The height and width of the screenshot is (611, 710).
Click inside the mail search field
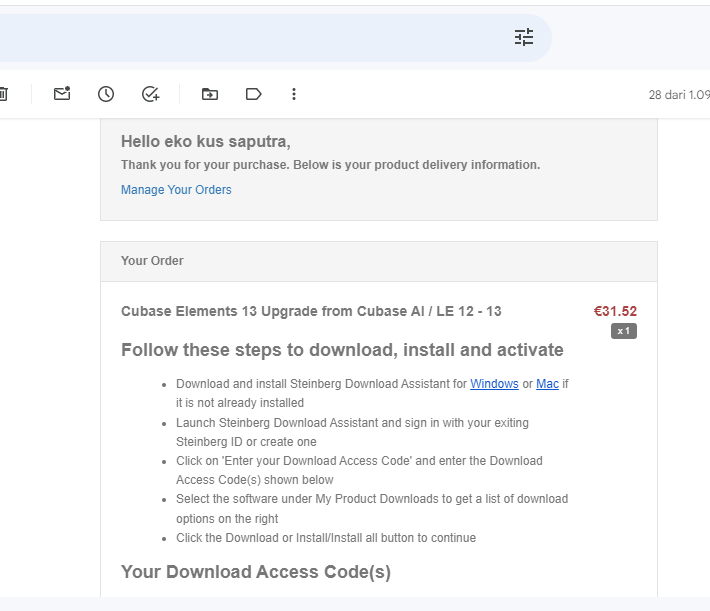(250, 38)
